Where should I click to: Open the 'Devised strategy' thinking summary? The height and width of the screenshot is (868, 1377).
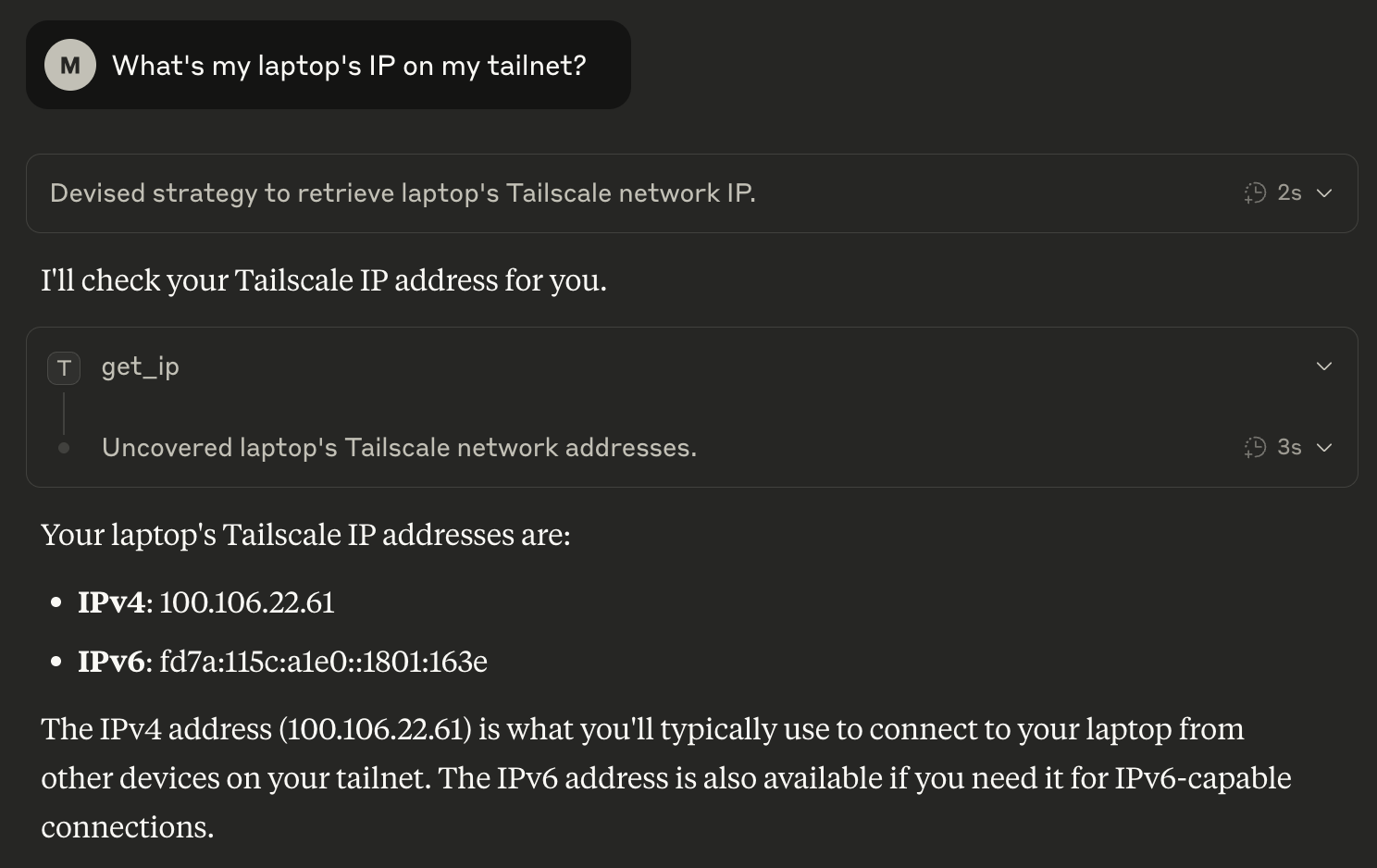[x=403, y=192]
